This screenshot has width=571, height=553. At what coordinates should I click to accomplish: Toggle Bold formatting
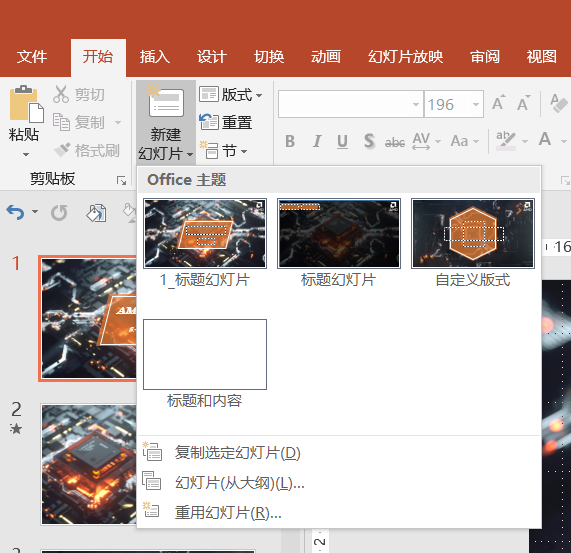[290, 141]
